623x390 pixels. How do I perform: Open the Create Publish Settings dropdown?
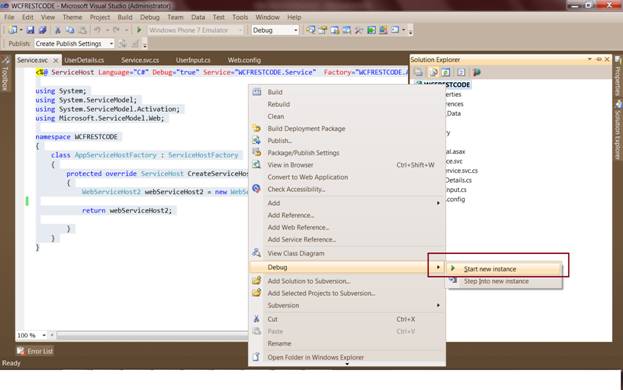point(111,44)
